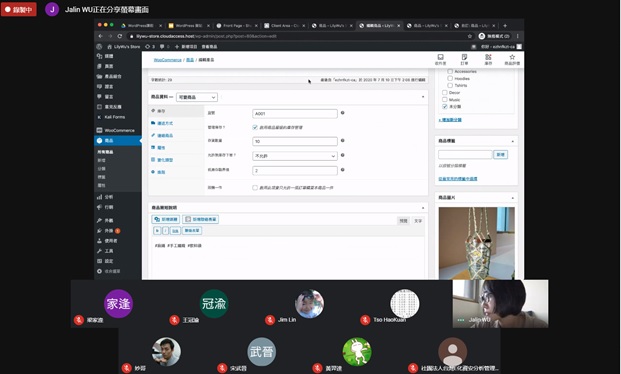Click the WordPress logo in the admin bar

point(99,46)
